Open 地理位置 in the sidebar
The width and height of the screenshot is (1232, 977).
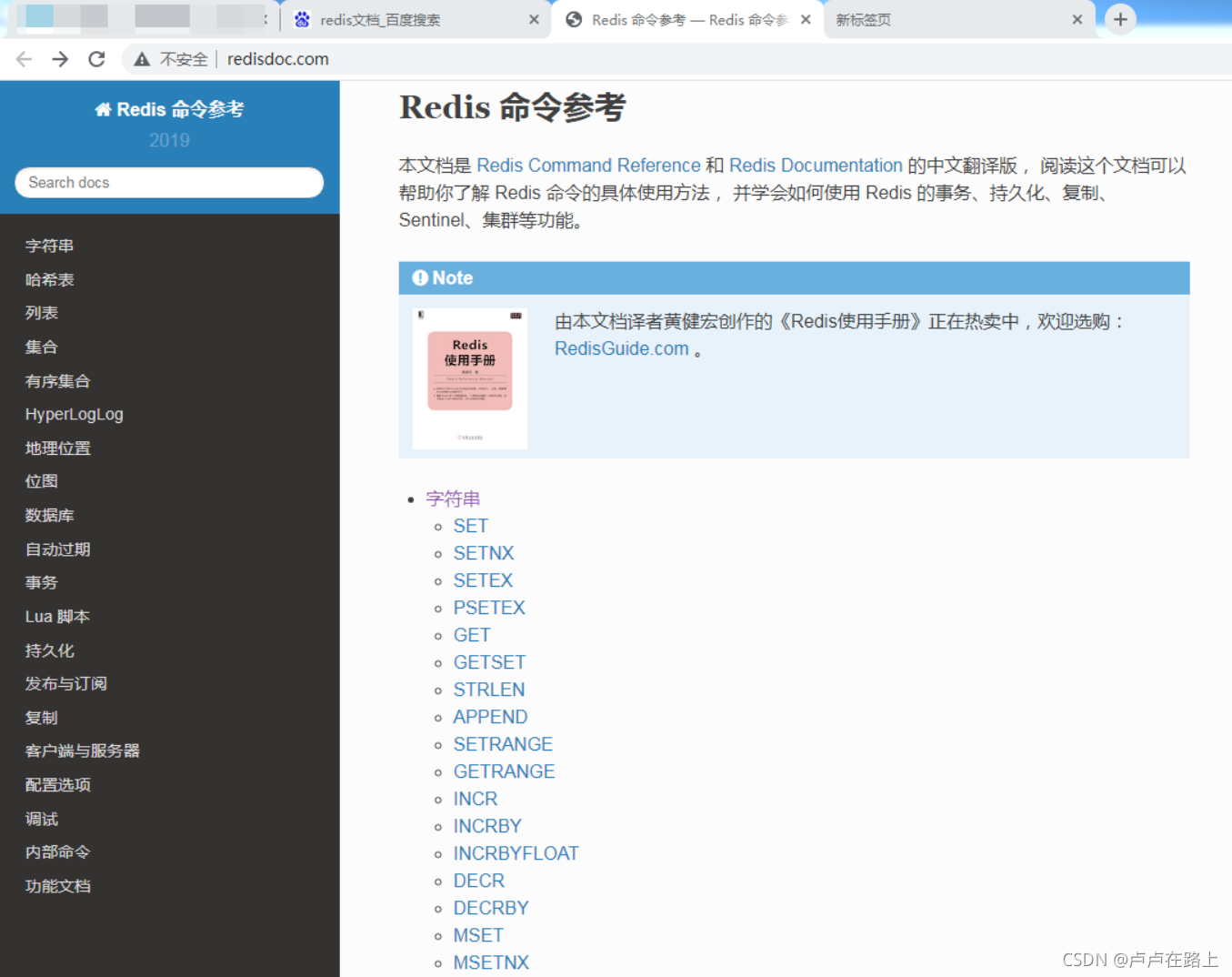tap(58, 448)
